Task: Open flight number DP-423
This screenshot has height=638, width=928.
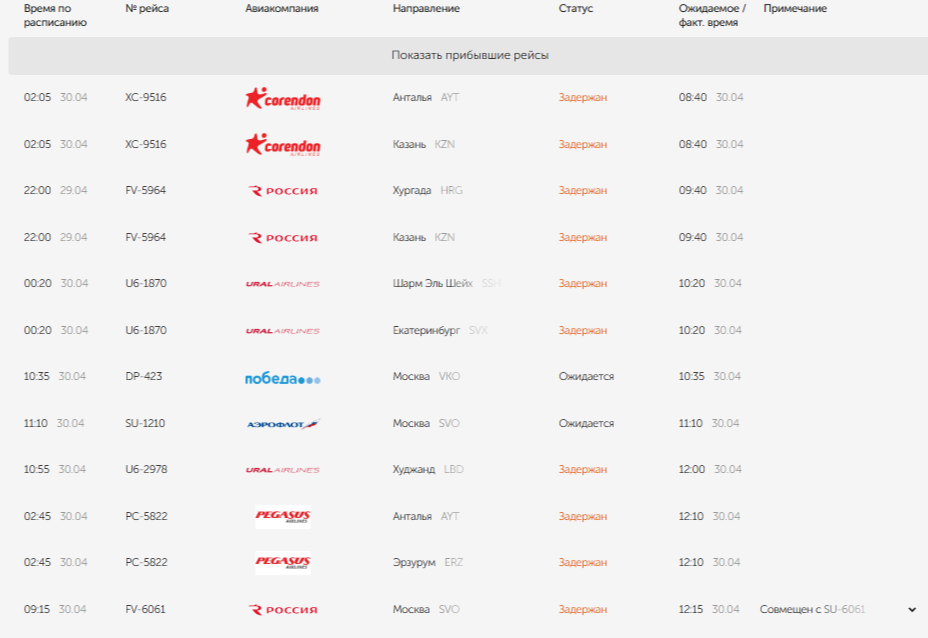Action: pyautogui.click(x=143, y=377)
